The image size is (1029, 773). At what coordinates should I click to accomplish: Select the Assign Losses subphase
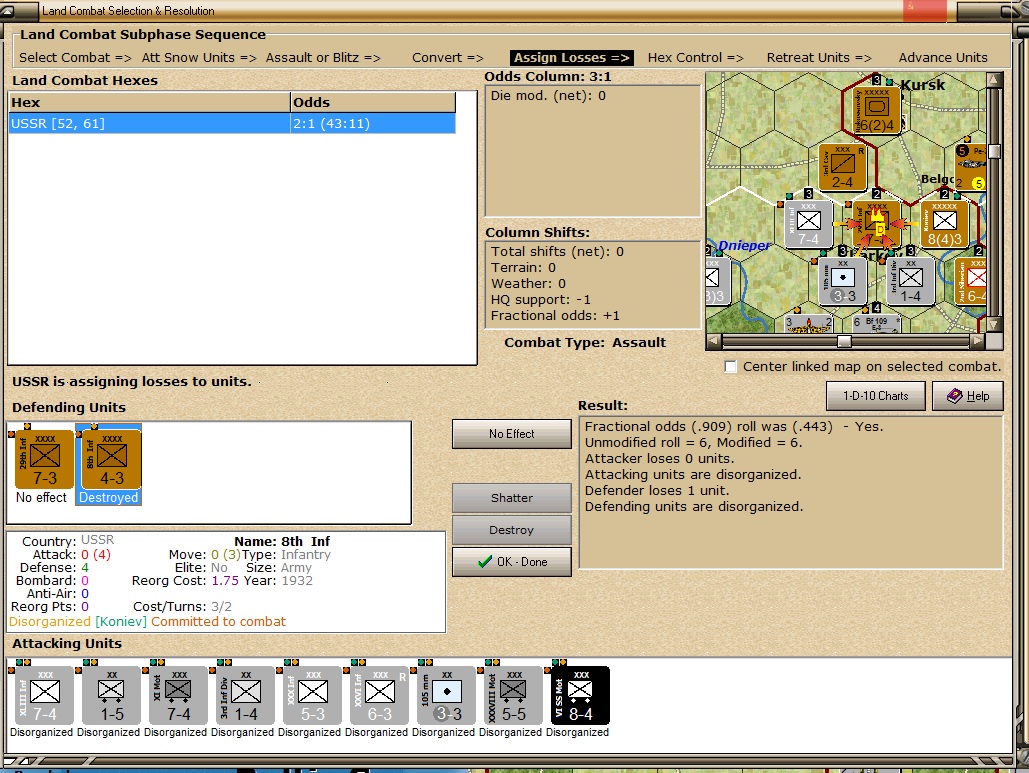pyautogui.click(x=572, y=58)
